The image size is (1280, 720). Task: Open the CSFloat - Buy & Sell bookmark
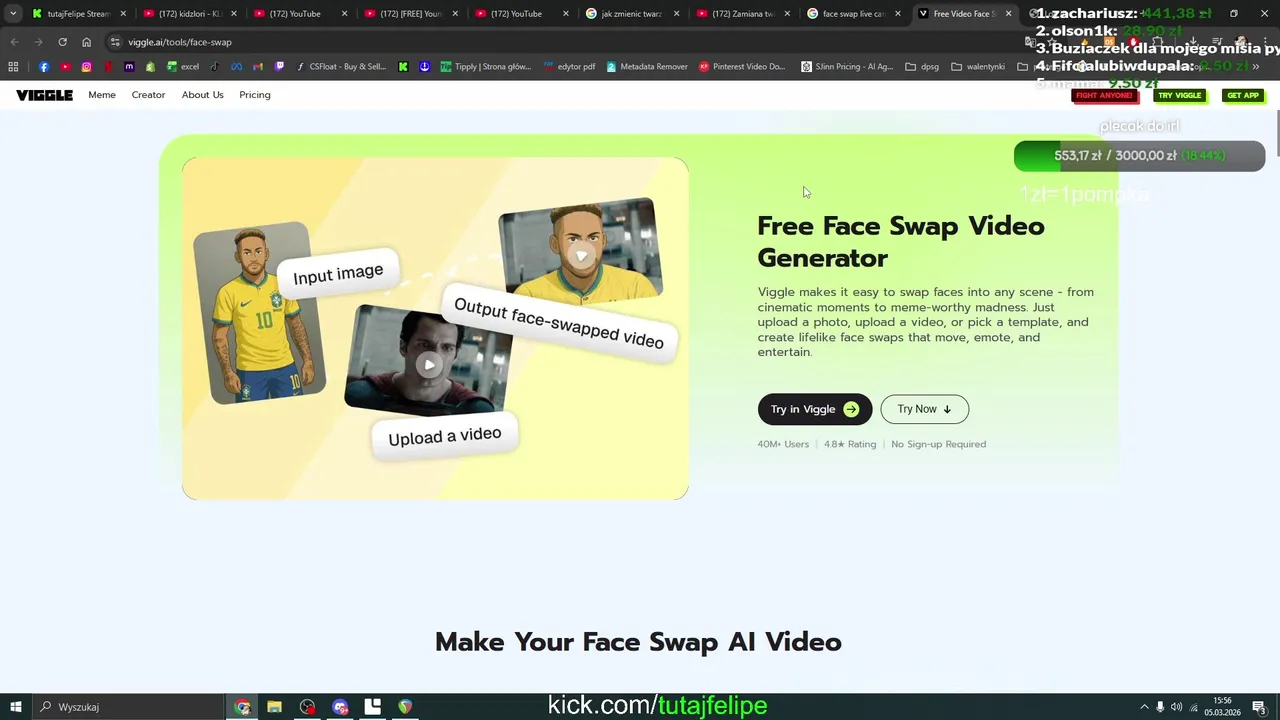pyautogui.click(x=341, y=67)
